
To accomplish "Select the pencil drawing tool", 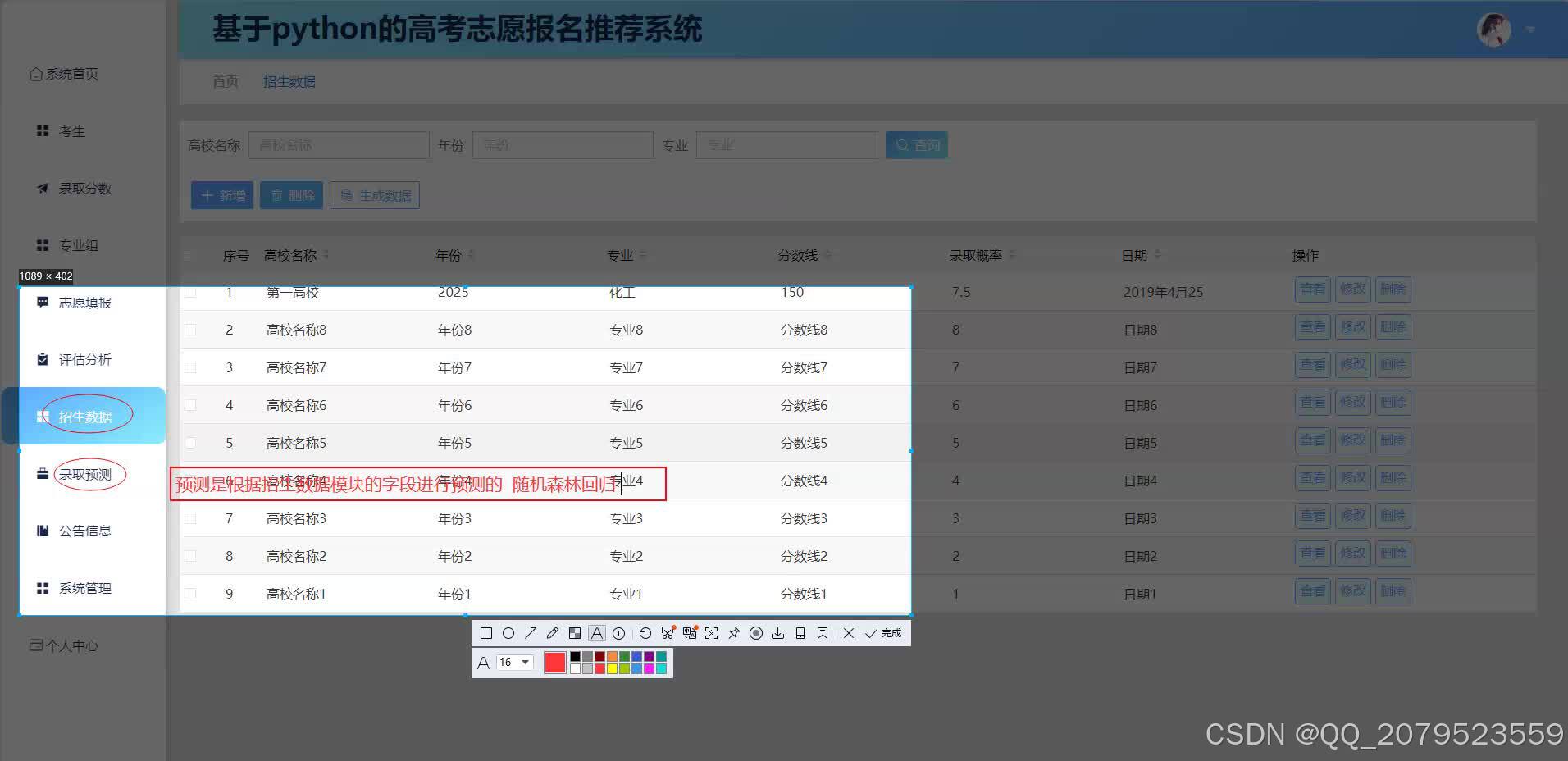I will click(x=553, y=633).
